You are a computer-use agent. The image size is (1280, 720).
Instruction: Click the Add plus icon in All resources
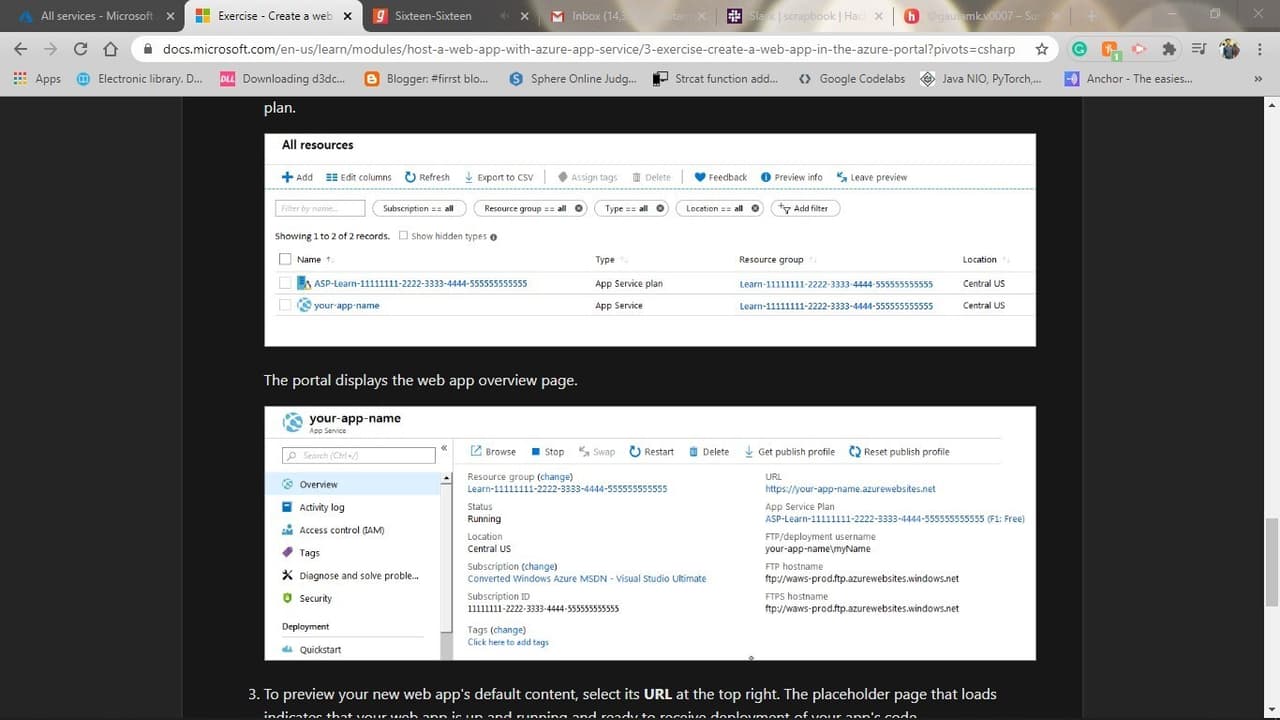(297, 177)
